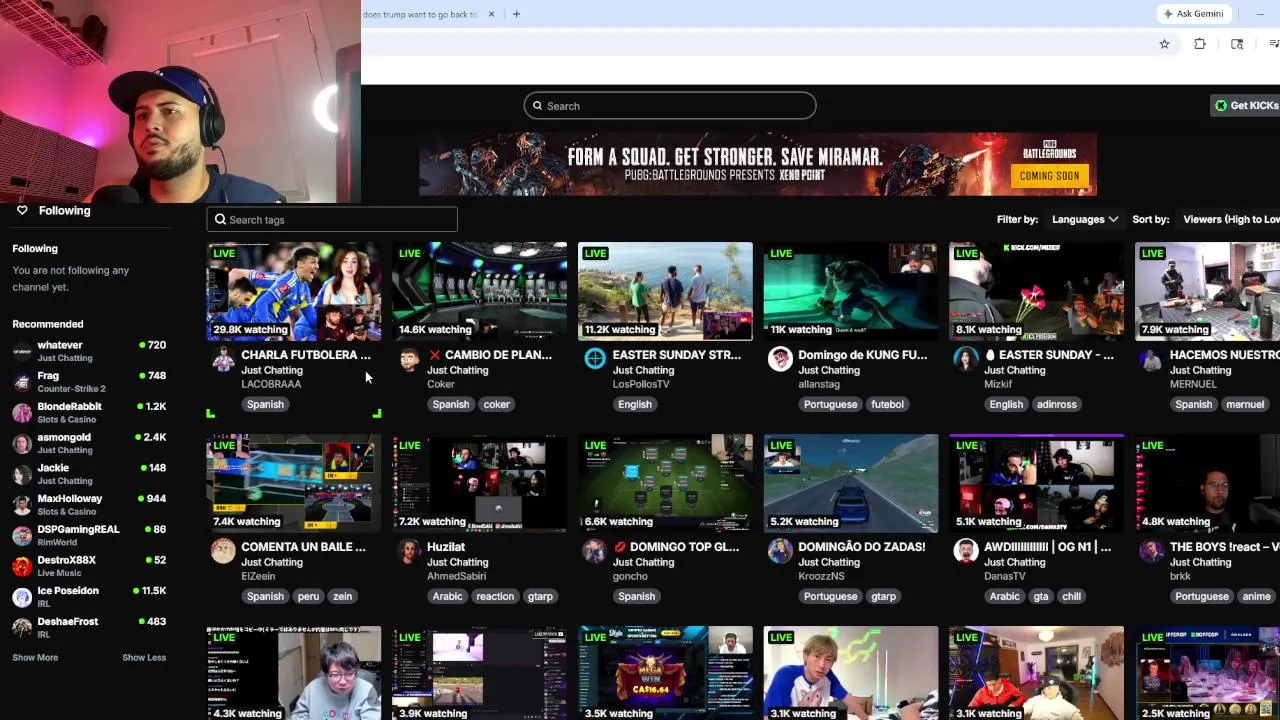1280x720 pixels.
Task: Click the Following sidebar menu label
Action: (65, 211)
